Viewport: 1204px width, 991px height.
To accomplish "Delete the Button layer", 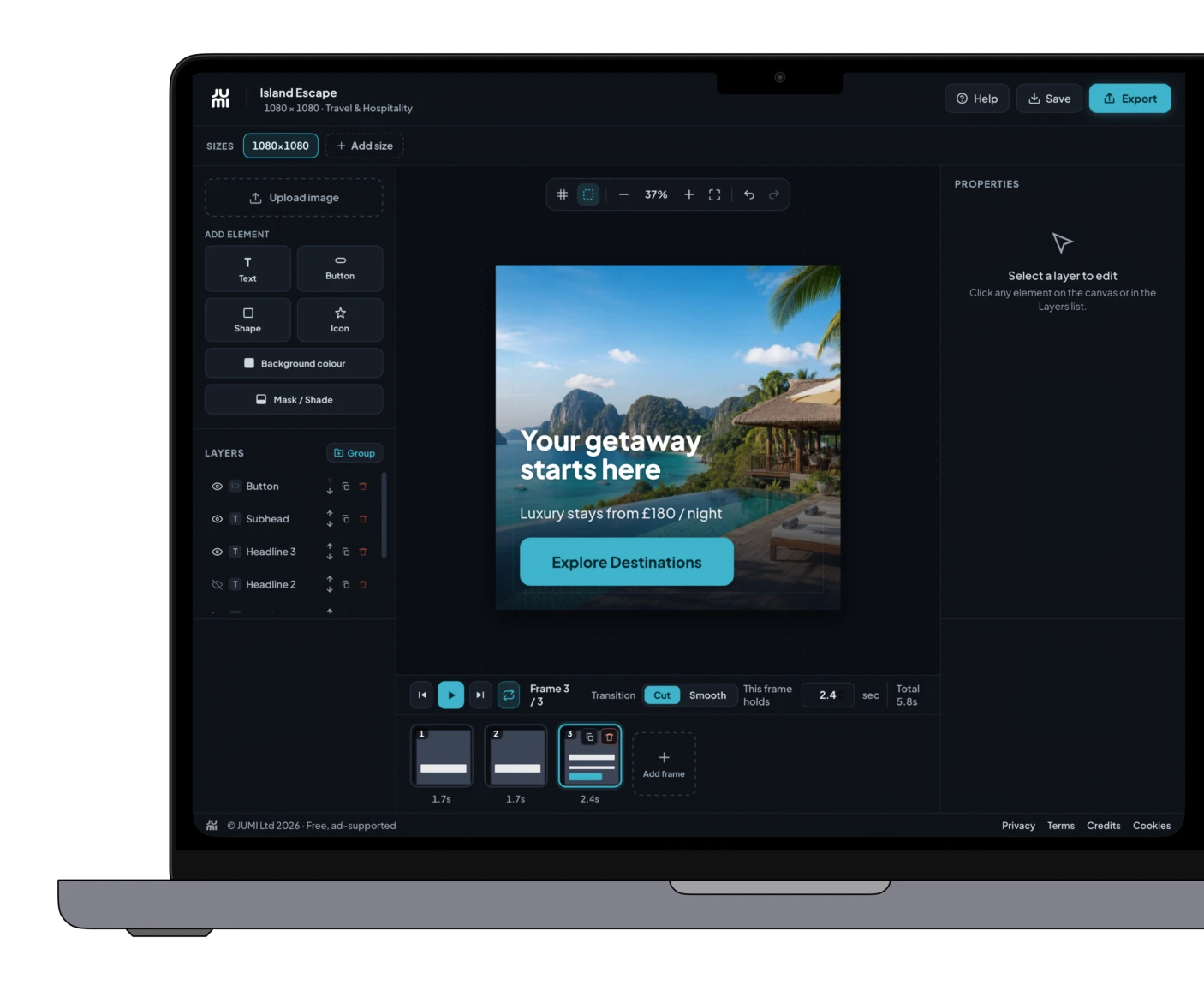I will point(363,487).
